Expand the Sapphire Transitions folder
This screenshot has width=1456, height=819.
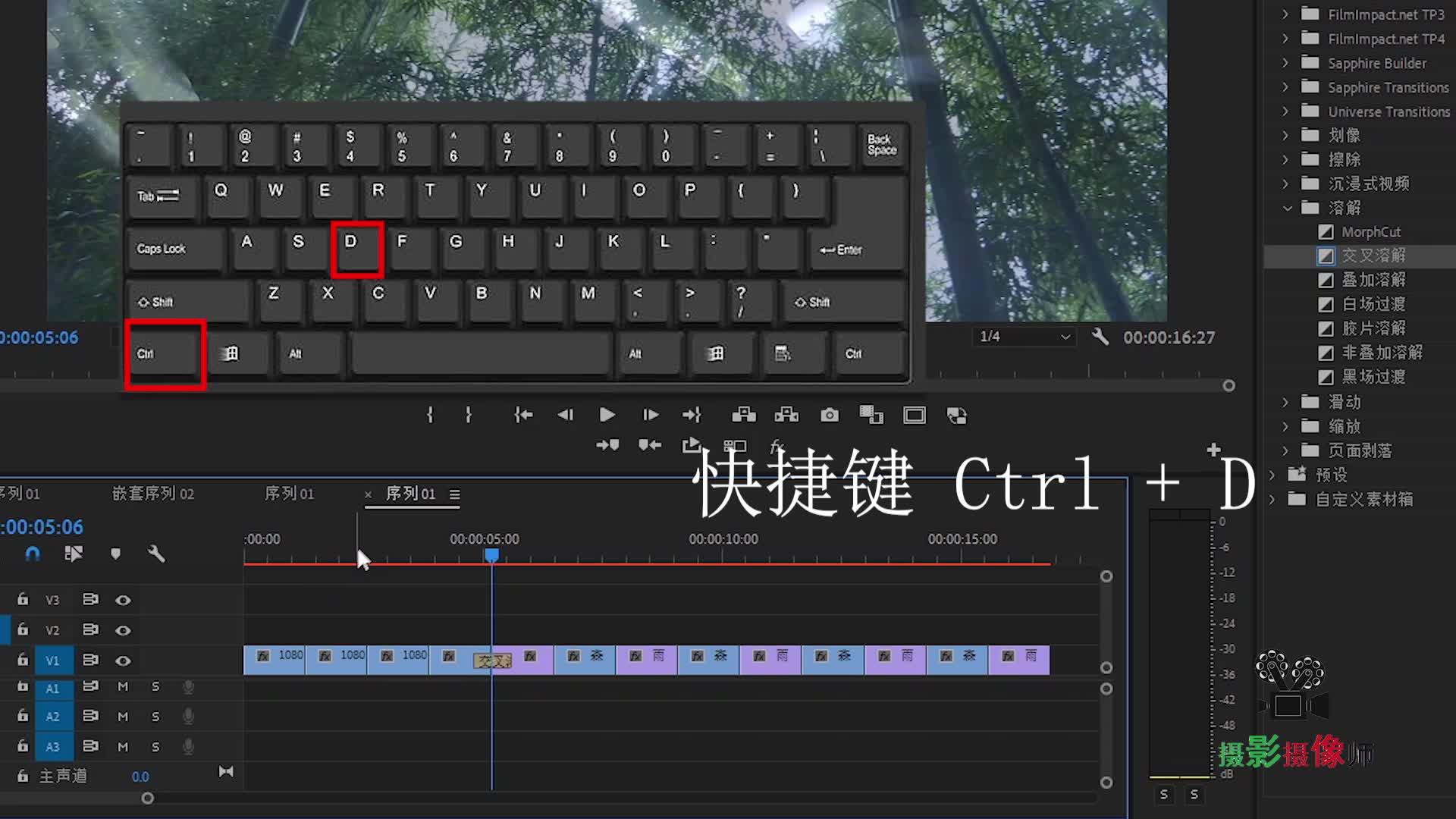click(1285, 87)
